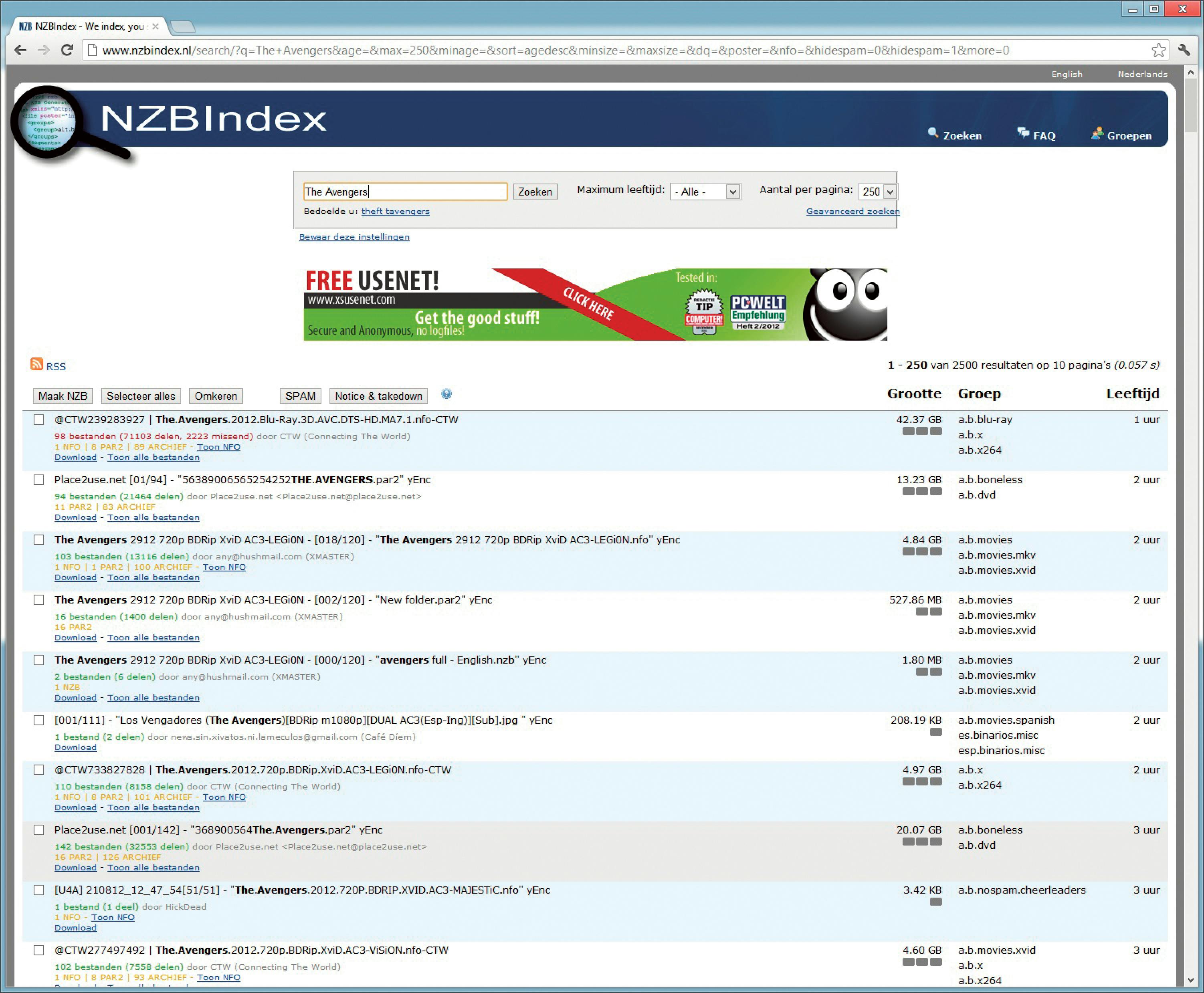Close the NZBIndex browser tab

[x=155, y=26]
